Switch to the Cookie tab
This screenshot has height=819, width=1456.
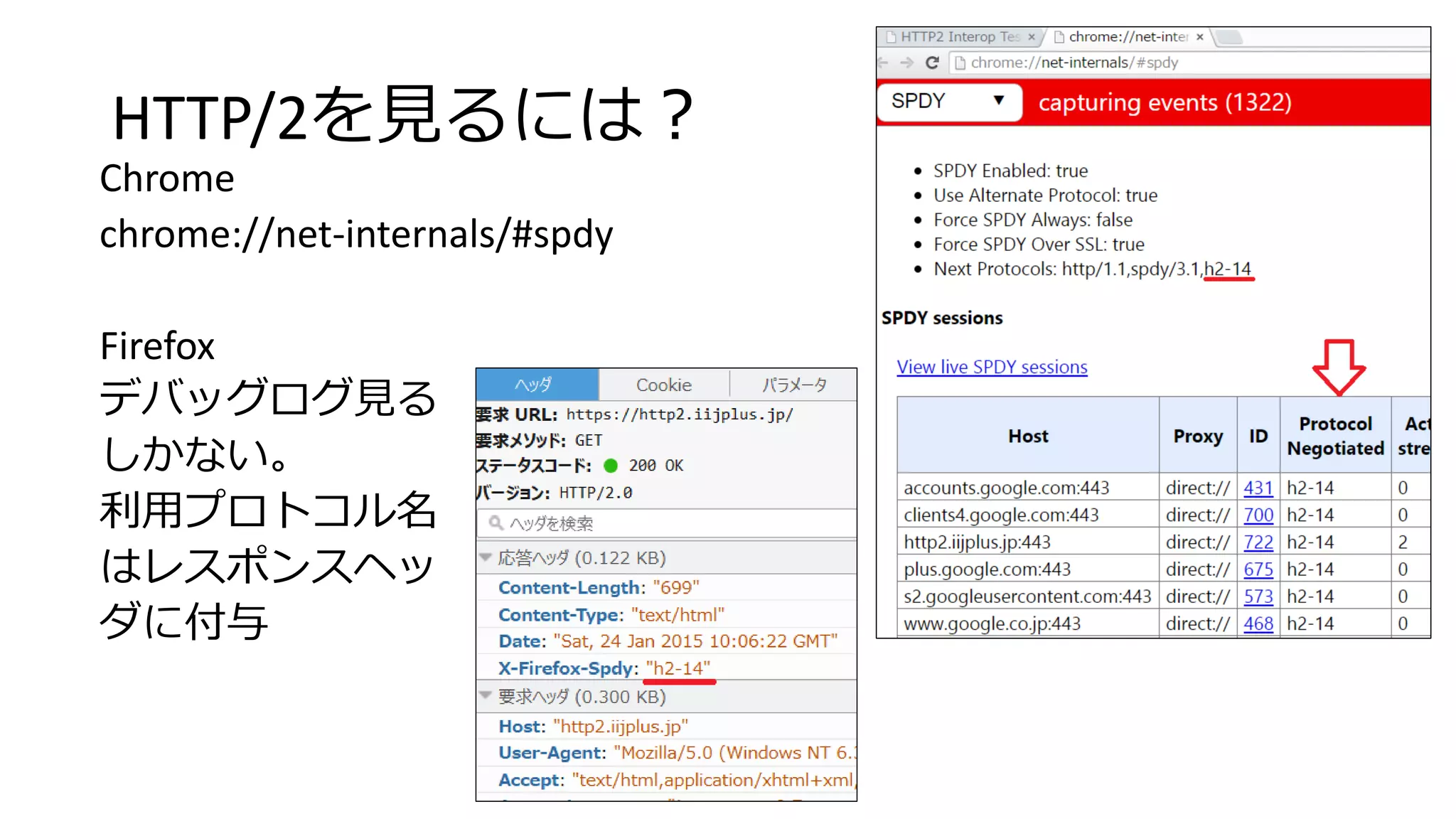click(663, 385)
